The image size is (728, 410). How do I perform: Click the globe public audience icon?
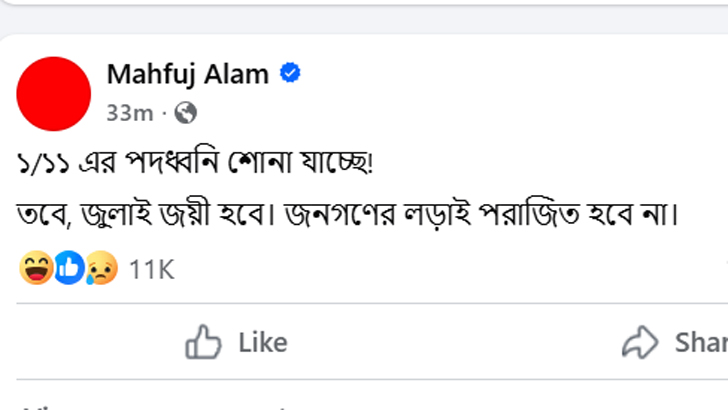click(x=186, y=113)
